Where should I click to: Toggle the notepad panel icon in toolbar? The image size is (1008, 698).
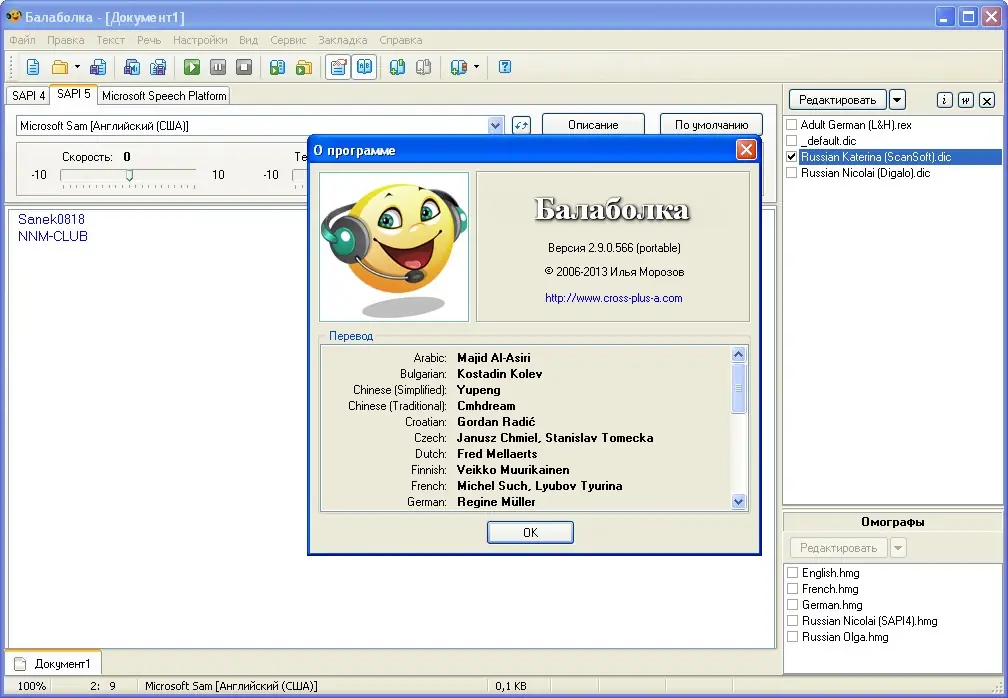click(x=338, y=67)
